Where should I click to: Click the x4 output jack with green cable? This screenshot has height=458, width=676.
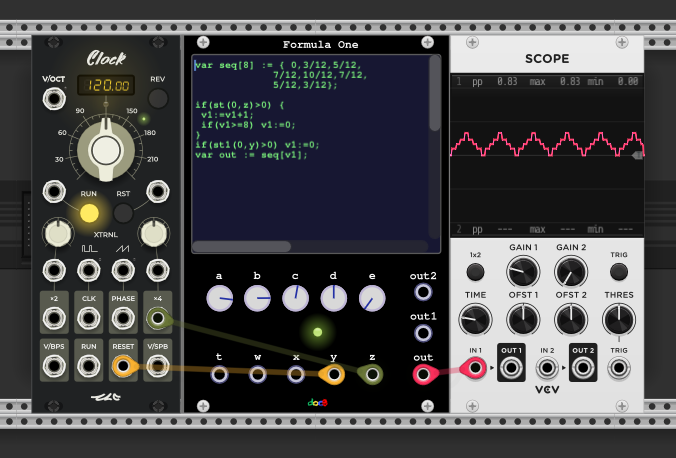[158, 318]
